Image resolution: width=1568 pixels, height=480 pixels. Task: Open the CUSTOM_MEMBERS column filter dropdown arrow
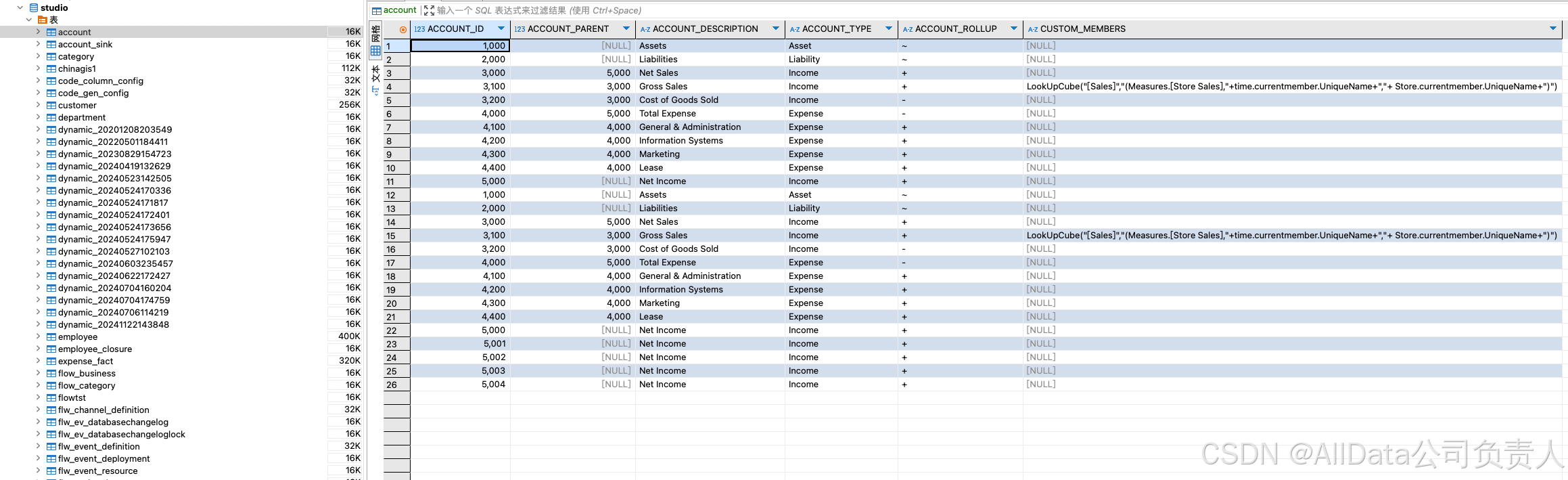click(x=1553, y=28)
